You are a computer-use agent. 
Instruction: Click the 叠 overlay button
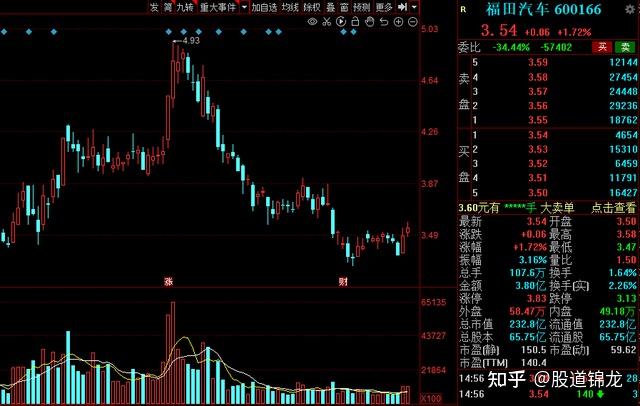coord(331,7)
